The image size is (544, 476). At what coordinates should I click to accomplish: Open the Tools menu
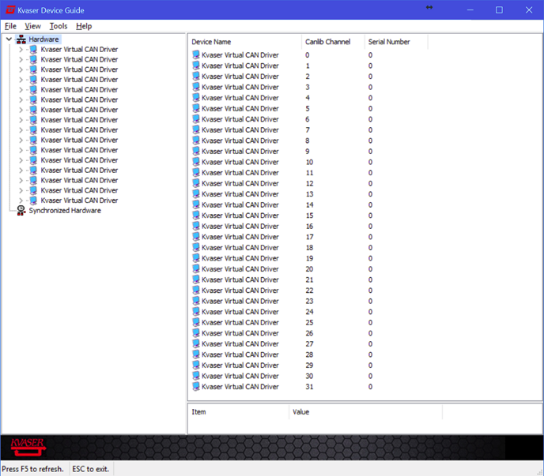[58, 26]
